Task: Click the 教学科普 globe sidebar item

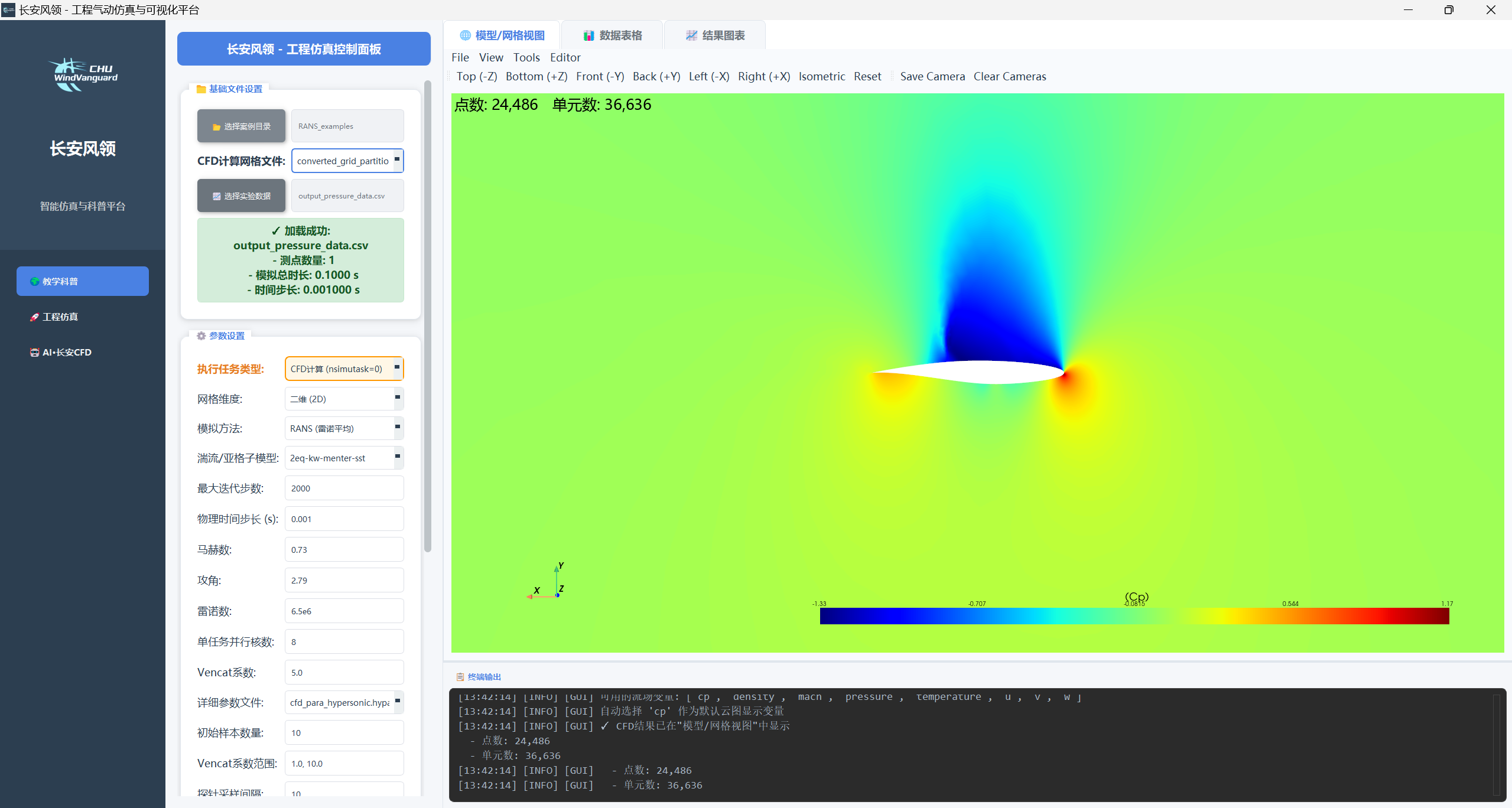Action: (82, 281)
